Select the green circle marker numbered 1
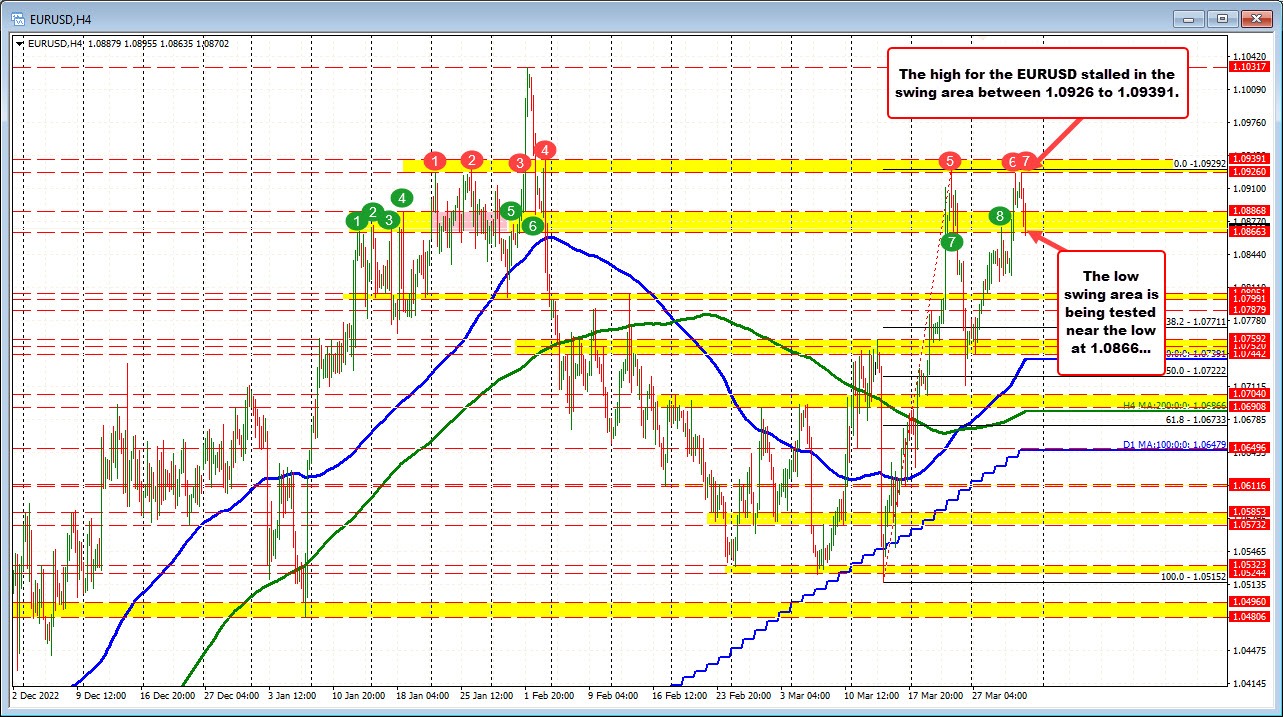1283x717 pixels. (x=357, y=220)
